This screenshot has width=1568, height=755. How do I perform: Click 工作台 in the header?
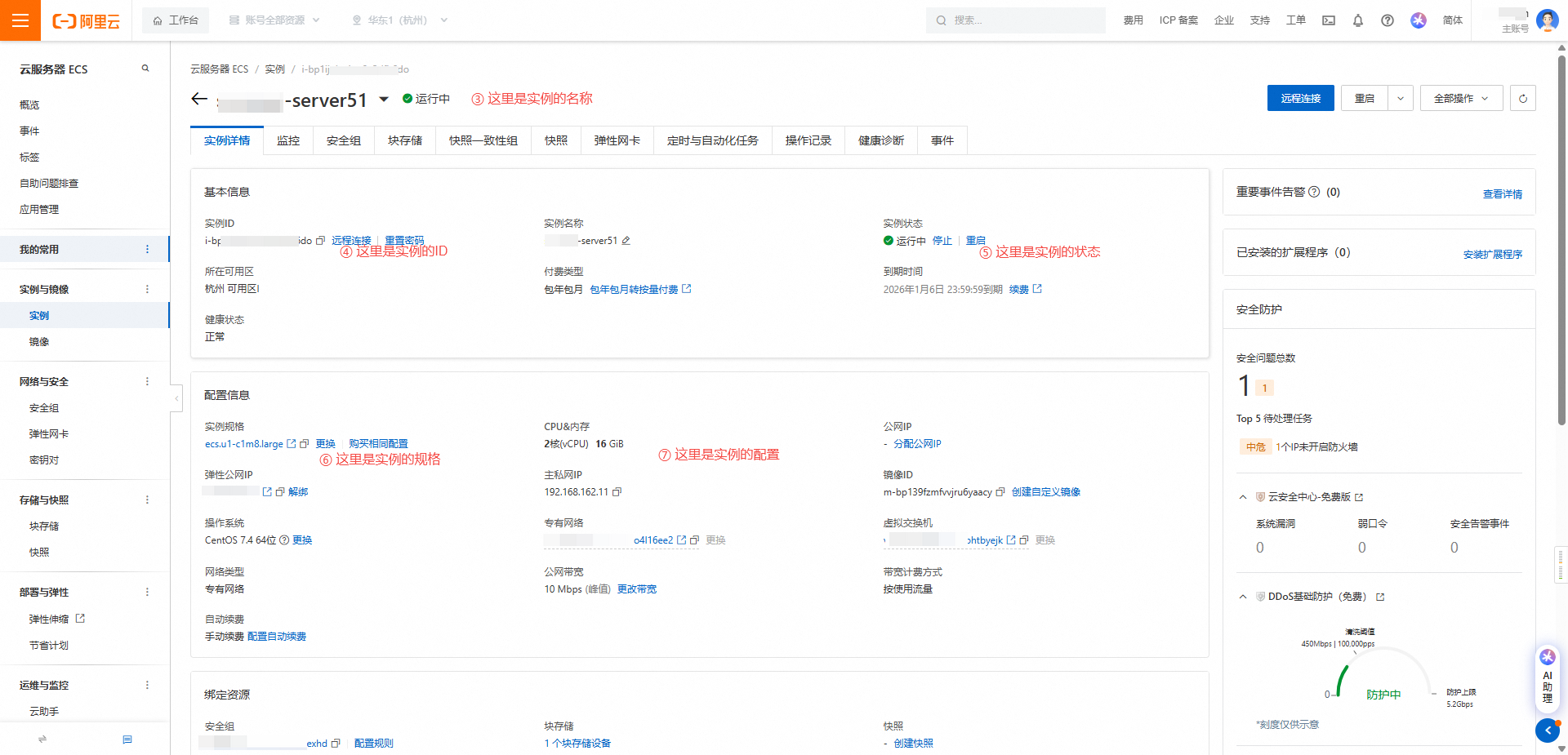tap(176, 20)
